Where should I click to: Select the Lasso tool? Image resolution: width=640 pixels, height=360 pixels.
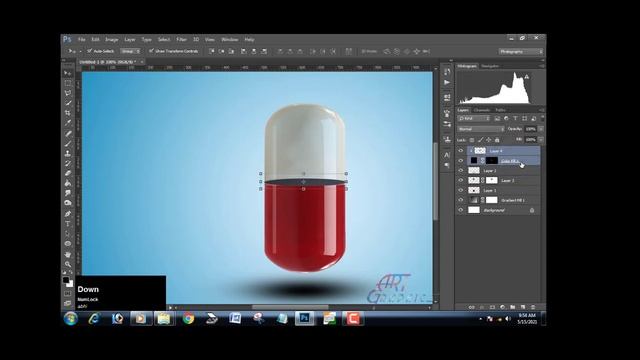(x=68, y=93)
